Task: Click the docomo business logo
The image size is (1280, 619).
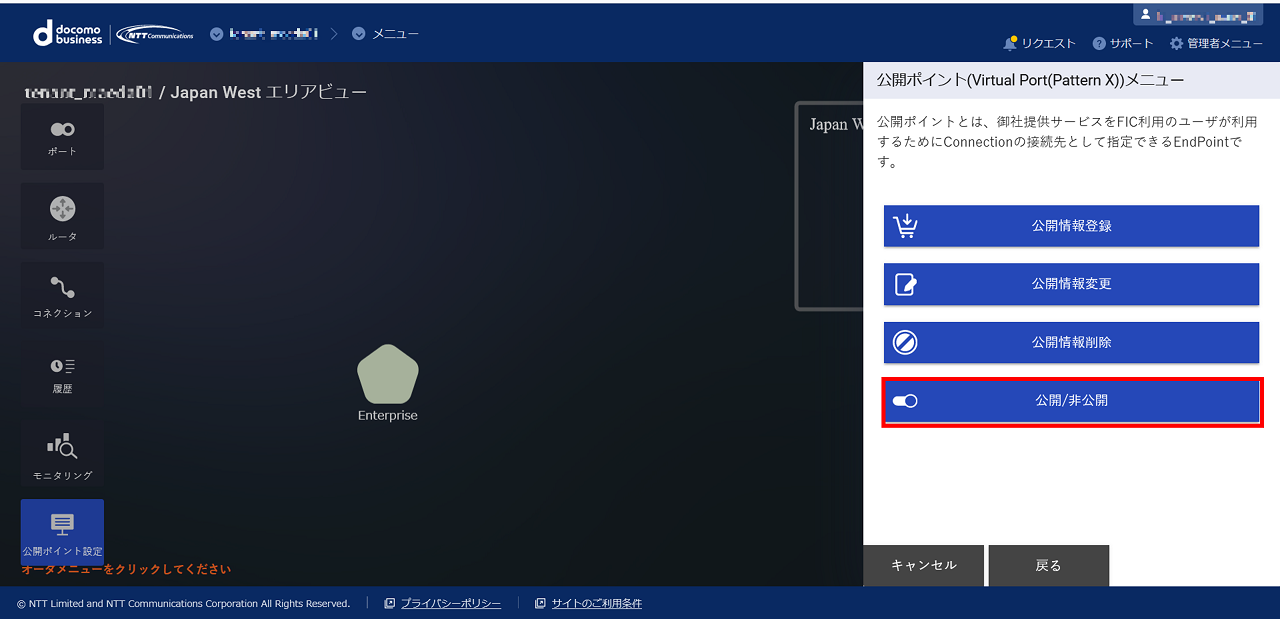Action: tap(68, 33)
